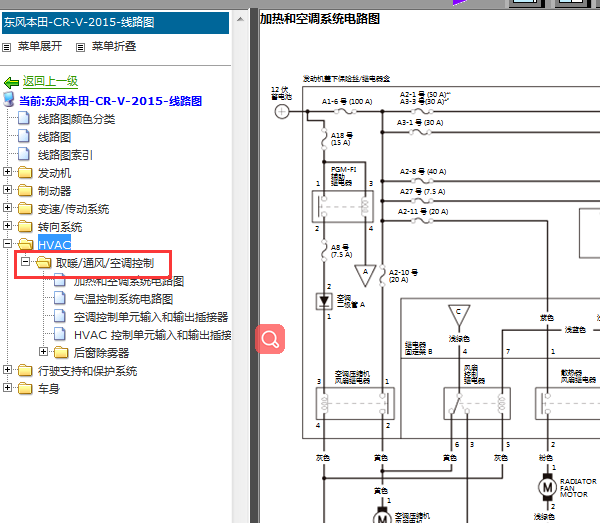The image size is (600, 523).
Task: Select the 取暖/通风/空调控制 tree item
Action: [104, 263]
